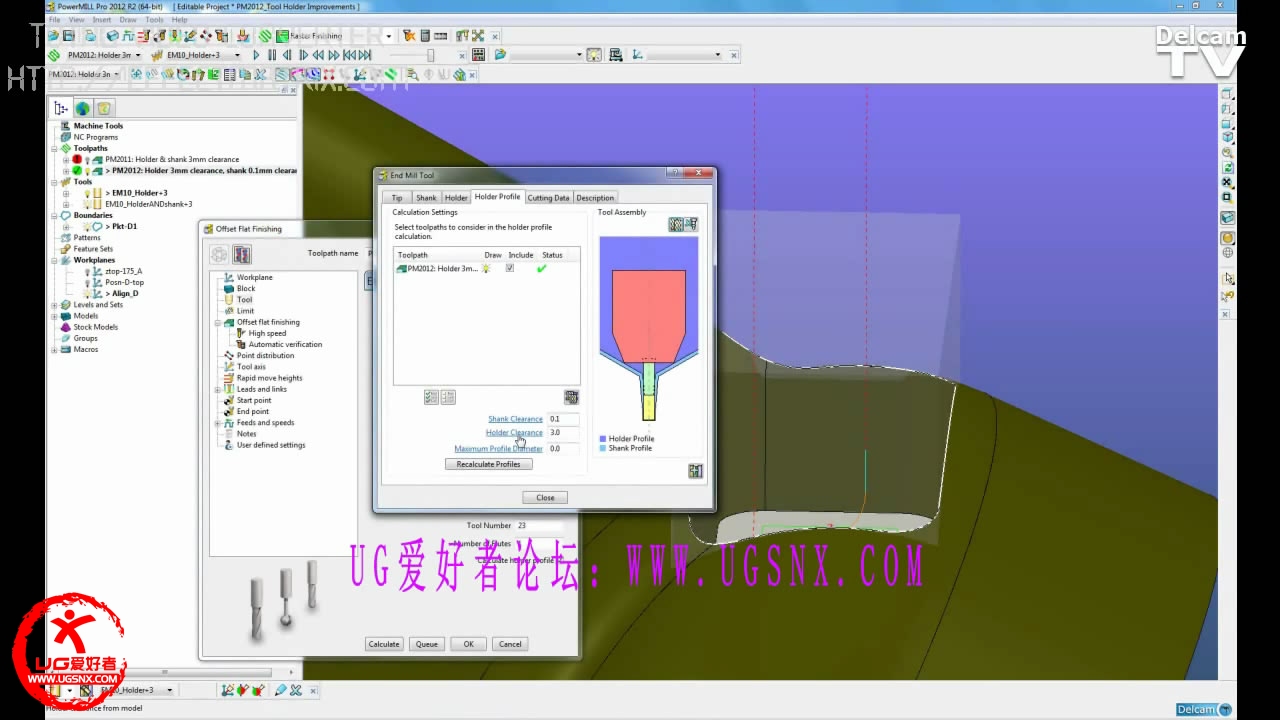Click the greyed edit icon in Offset Flat Finishing
1280x720 pixels.
click(x=219, y=254)
